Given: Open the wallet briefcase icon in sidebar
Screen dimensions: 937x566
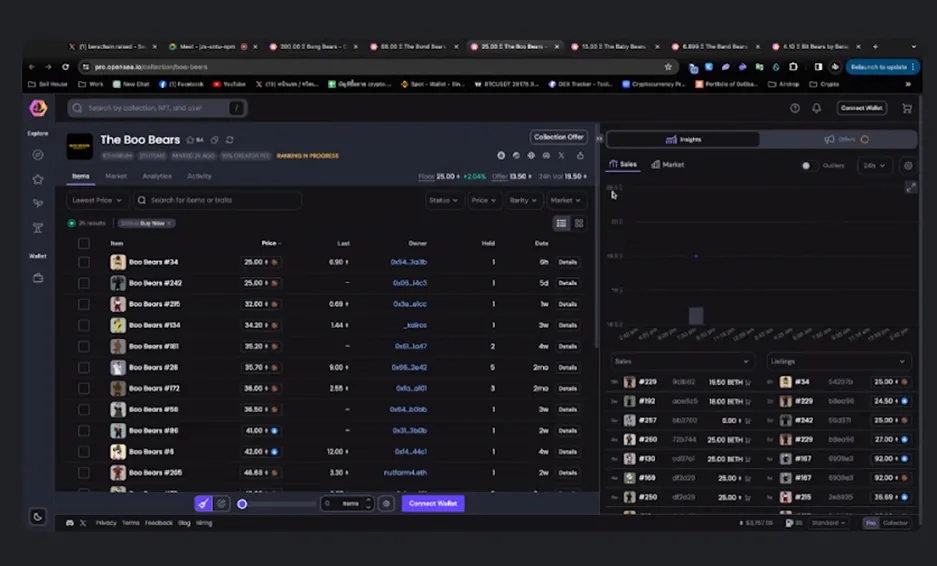Looking at the screenshot, I should coord(38,278).
